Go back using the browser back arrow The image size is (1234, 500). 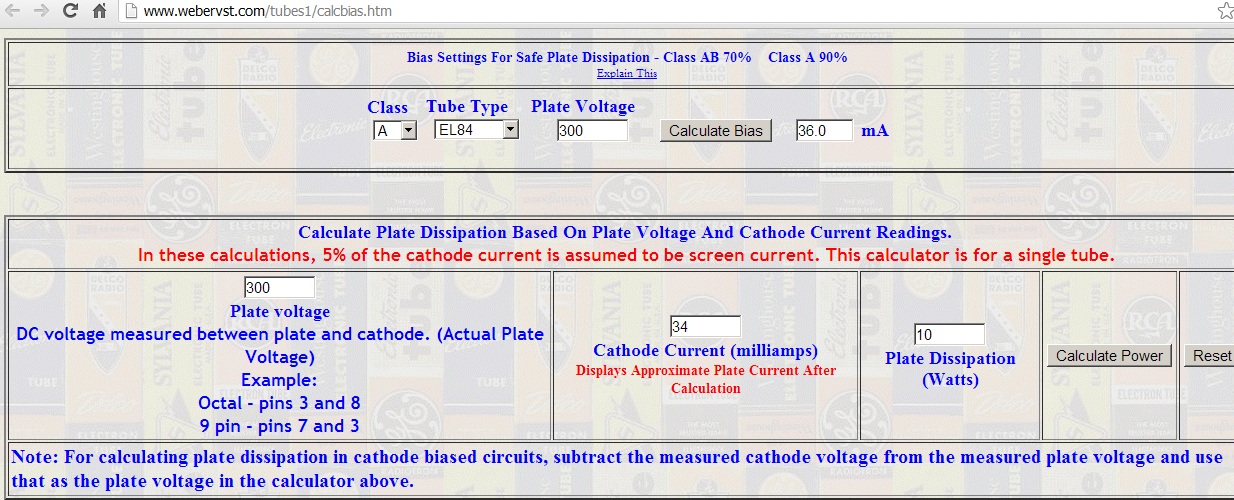(13, 12)
